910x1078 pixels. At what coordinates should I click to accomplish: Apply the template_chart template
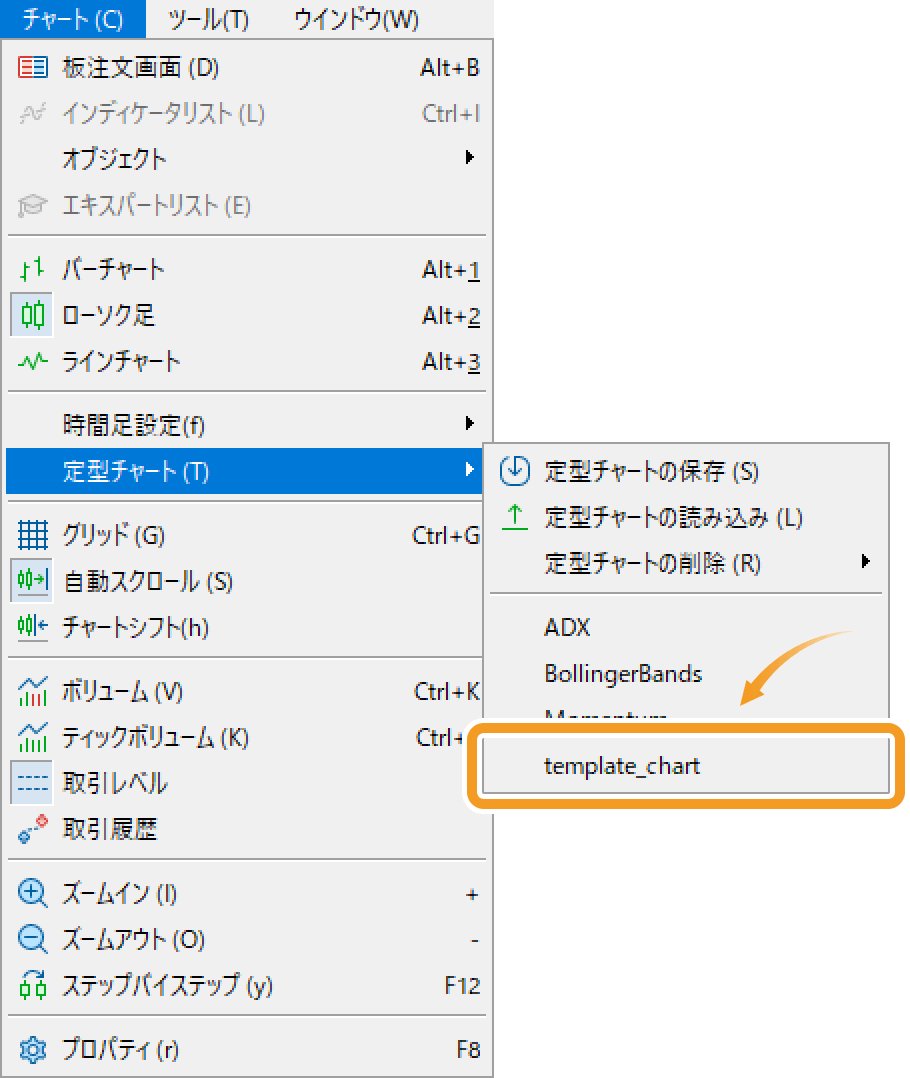686,765
